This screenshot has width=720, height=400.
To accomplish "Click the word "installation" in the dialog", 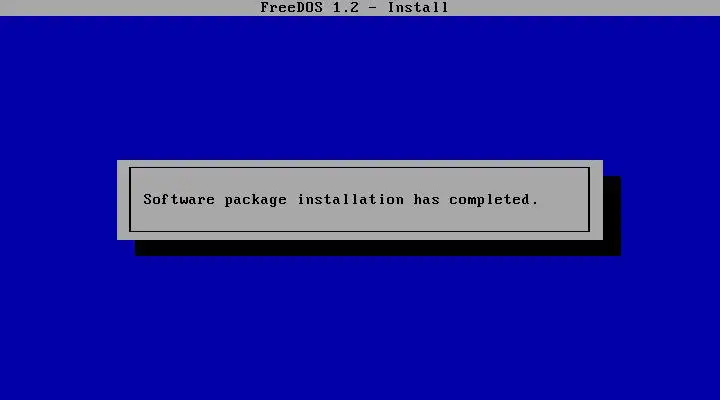I will (x=350, y=199).
